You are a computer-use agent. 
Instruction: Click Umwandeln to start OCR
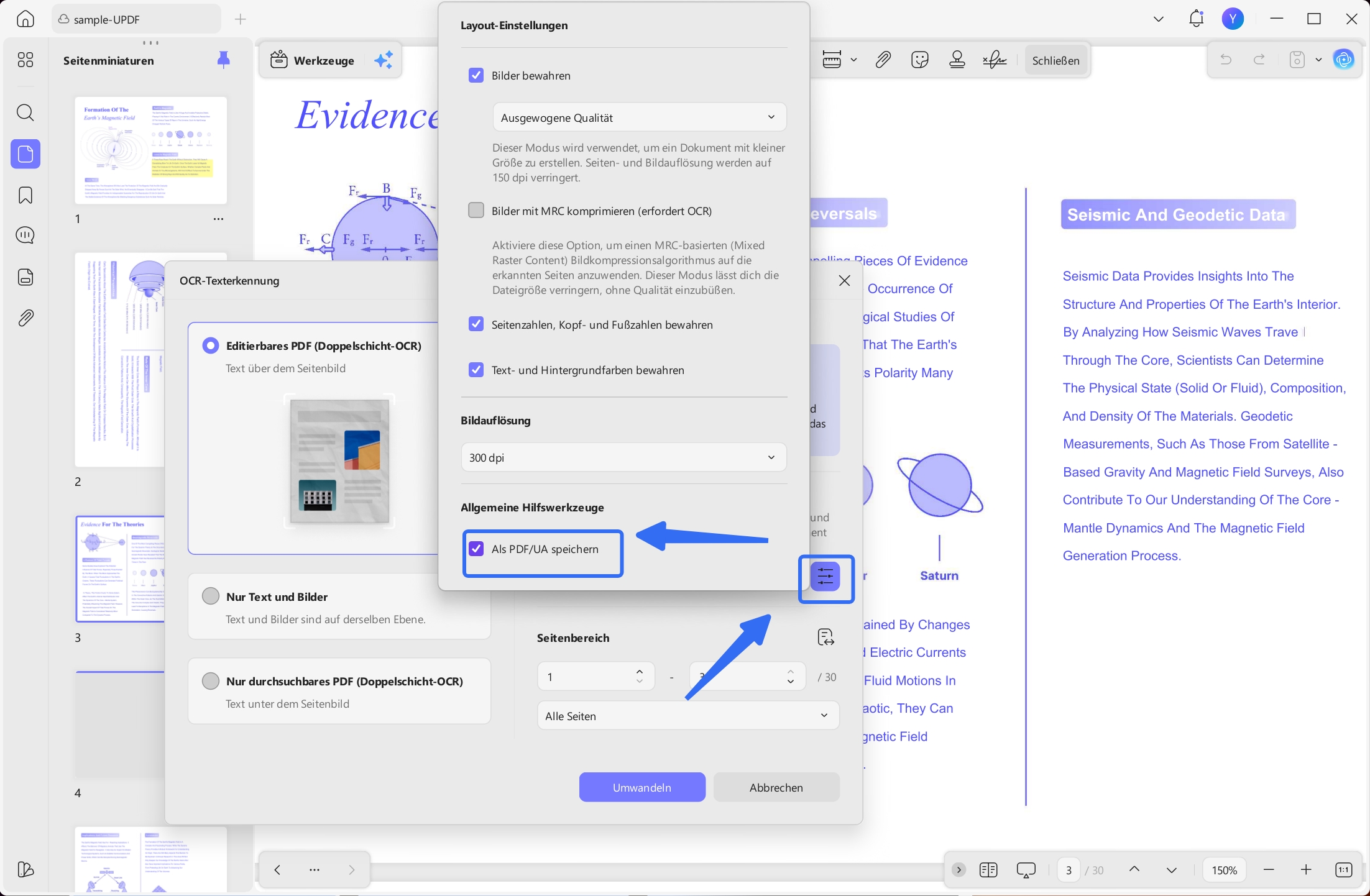[642, 787]
